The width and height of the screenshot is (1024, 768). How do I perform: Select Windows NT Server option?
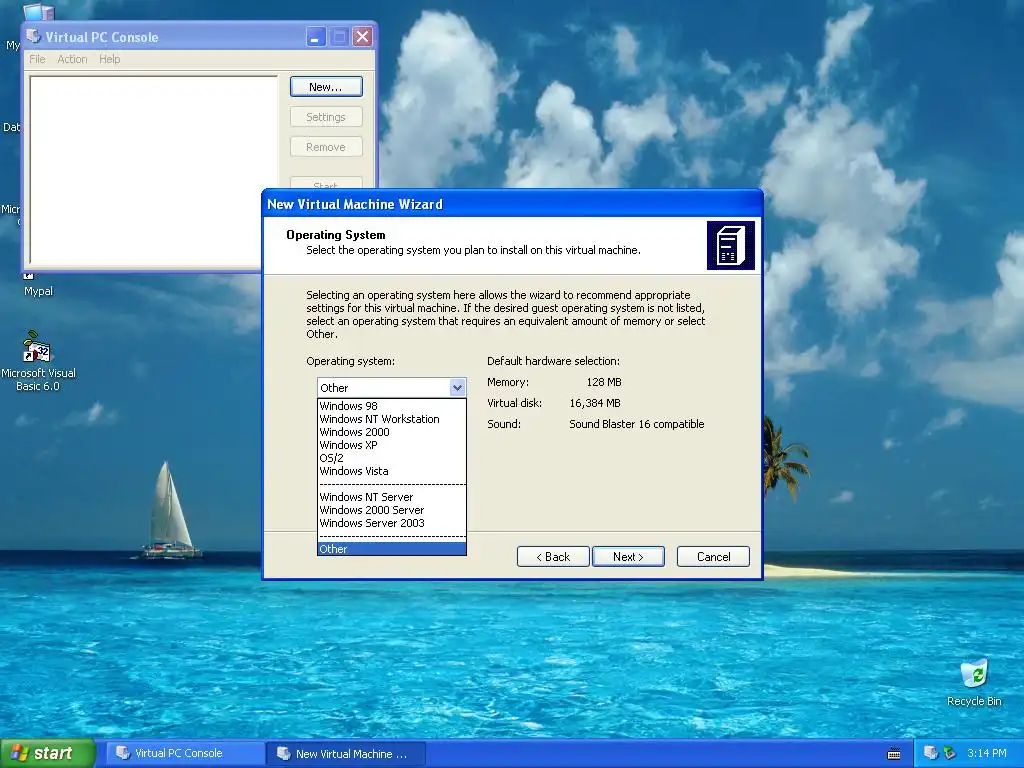click(x=391, y=497)
